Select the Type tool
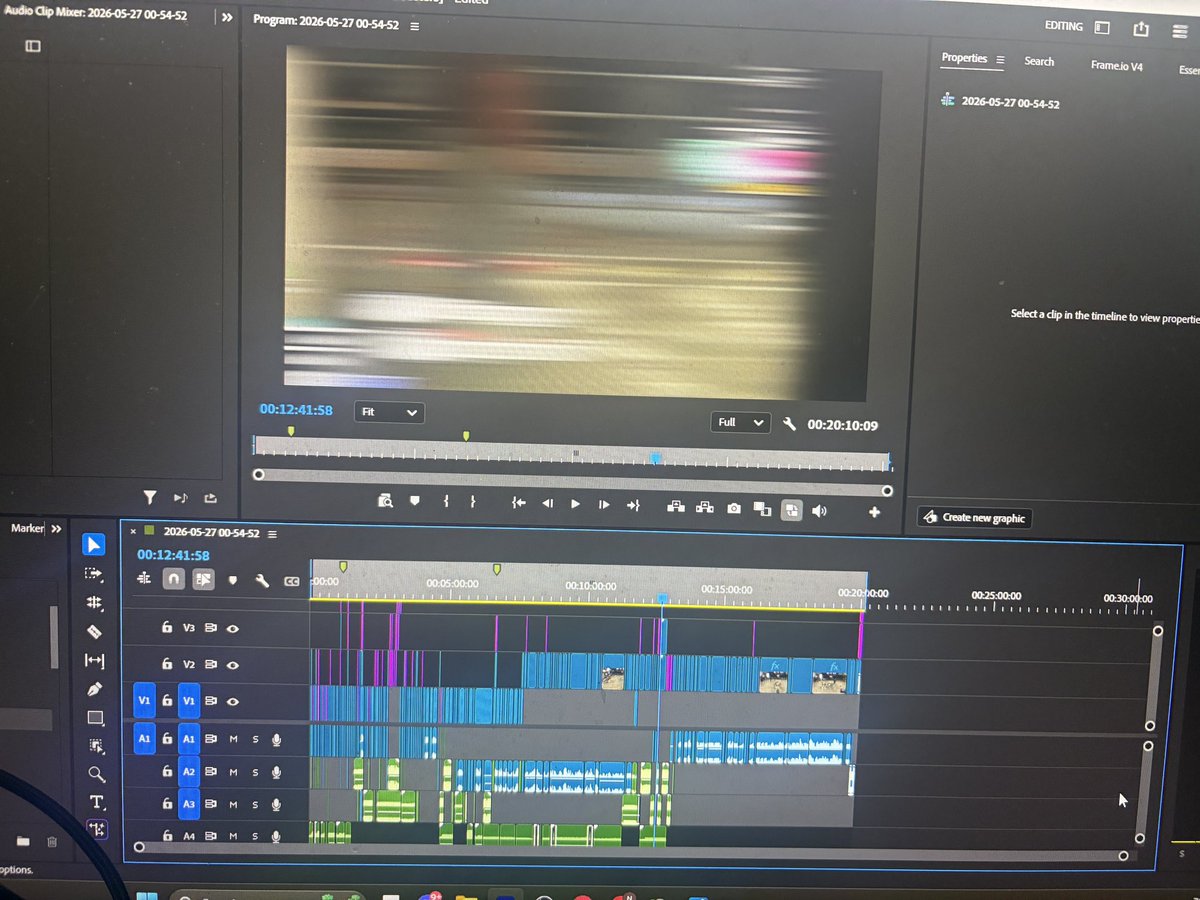Viewport: 1200px width, 900px height. [97, 802]
